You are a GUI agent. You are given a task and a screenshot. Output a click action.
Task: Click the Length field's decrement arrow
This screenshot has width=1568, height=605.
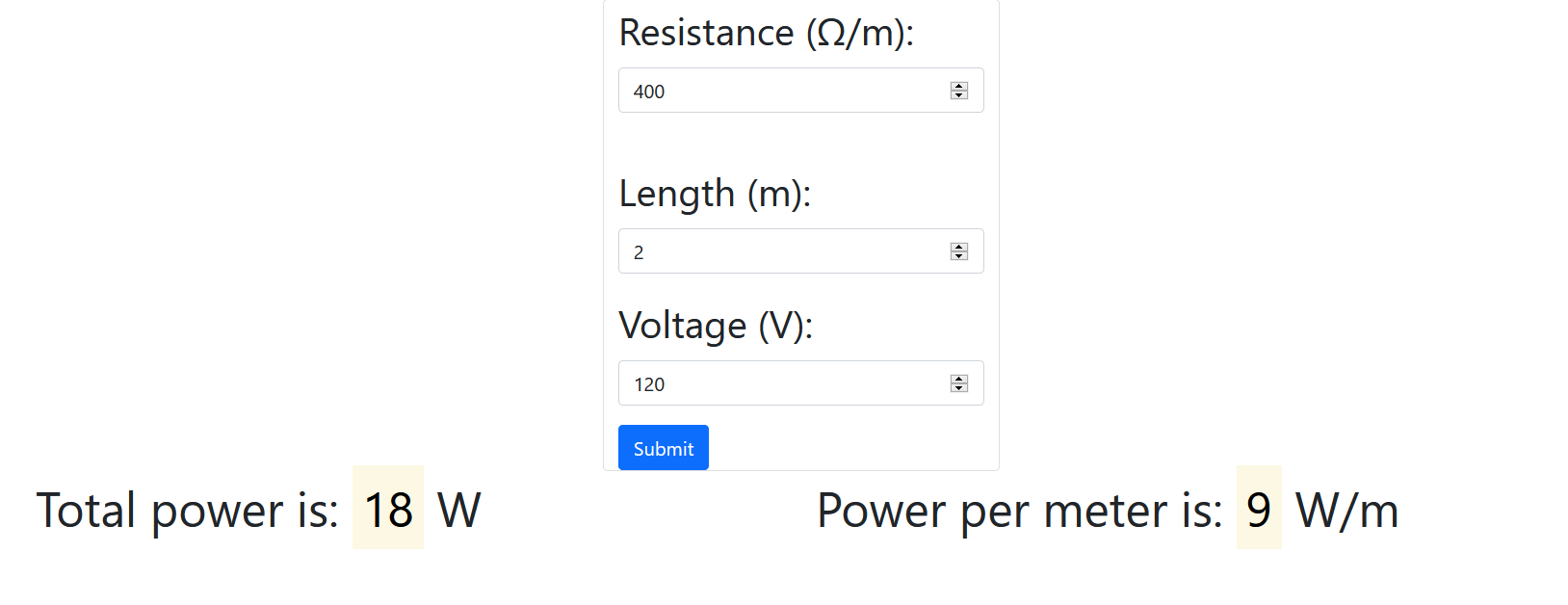(958, 256)
